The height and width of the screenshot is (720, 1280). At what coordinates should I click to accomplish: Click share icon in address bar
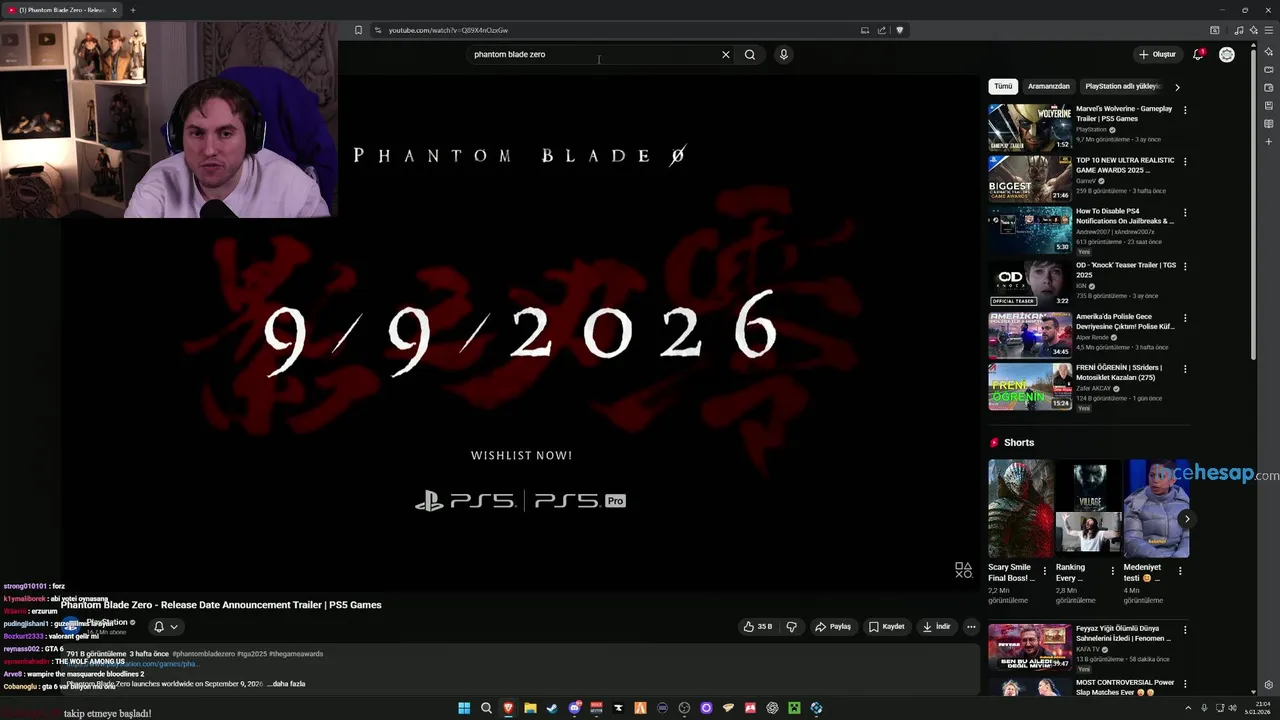pos(882,30)
